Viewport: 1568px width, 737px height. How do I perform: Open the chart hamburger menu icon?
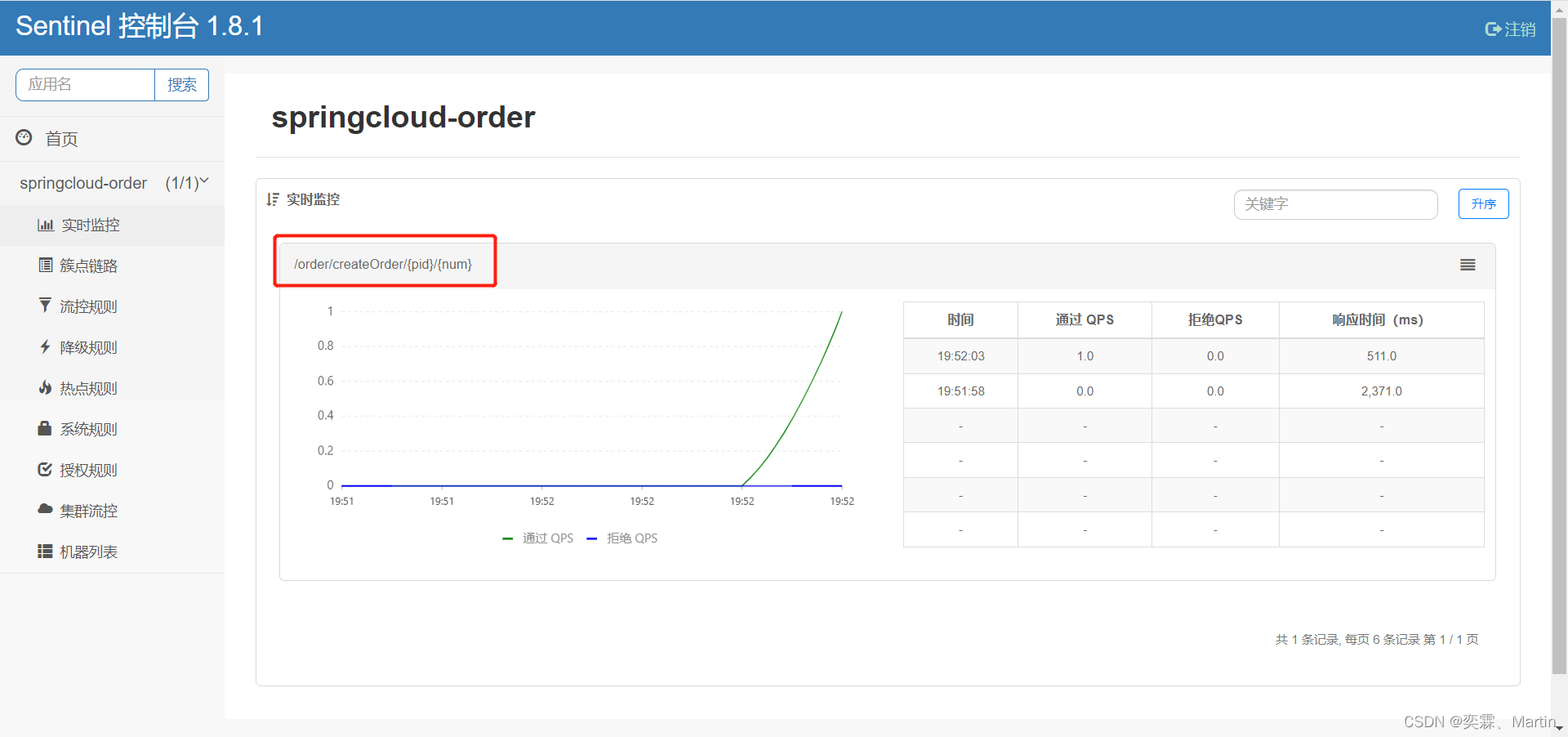[1468, 265]
